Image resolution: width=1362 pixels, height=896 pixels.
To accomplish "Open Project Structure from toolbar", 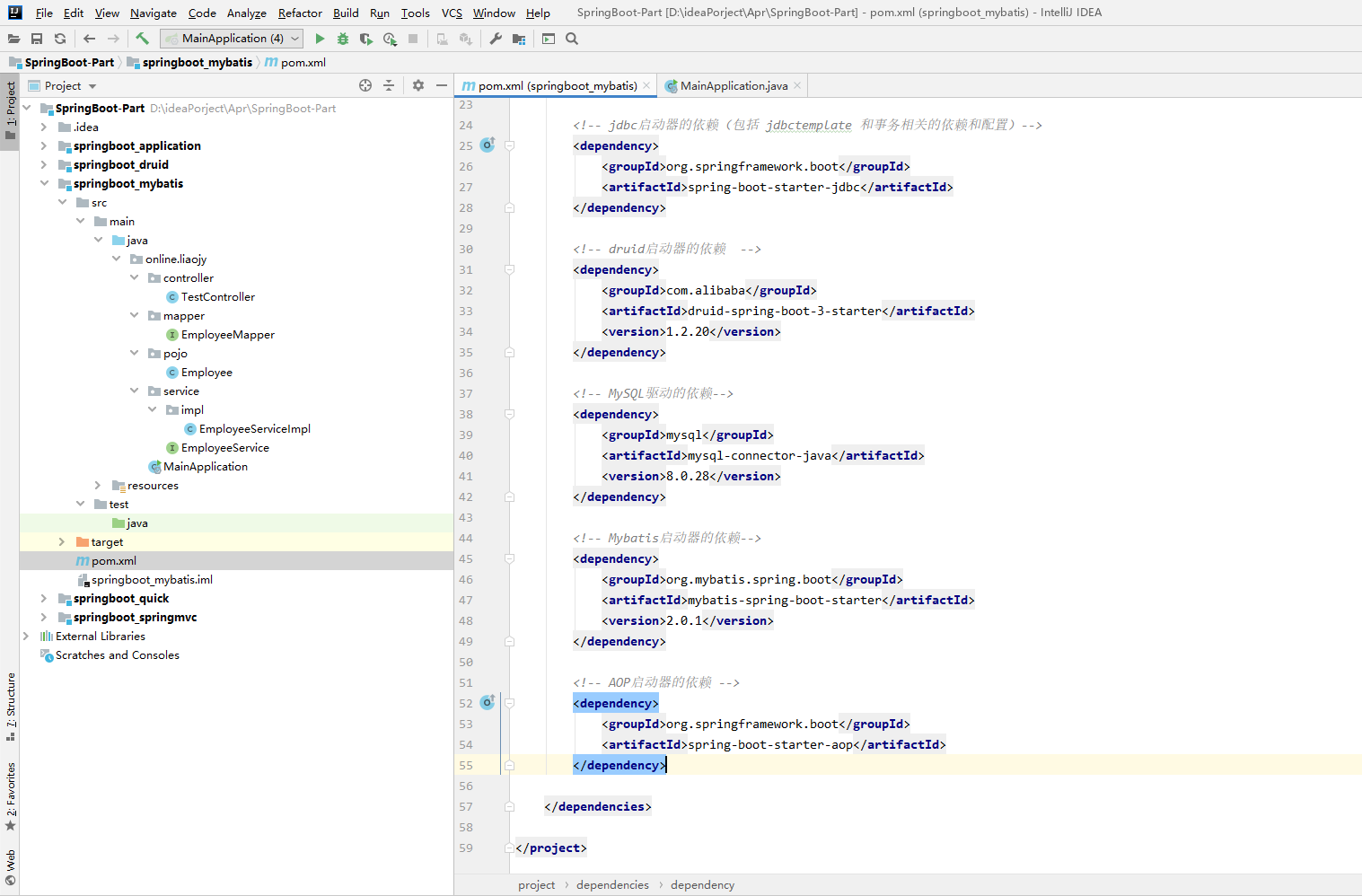I will point(519,39).
